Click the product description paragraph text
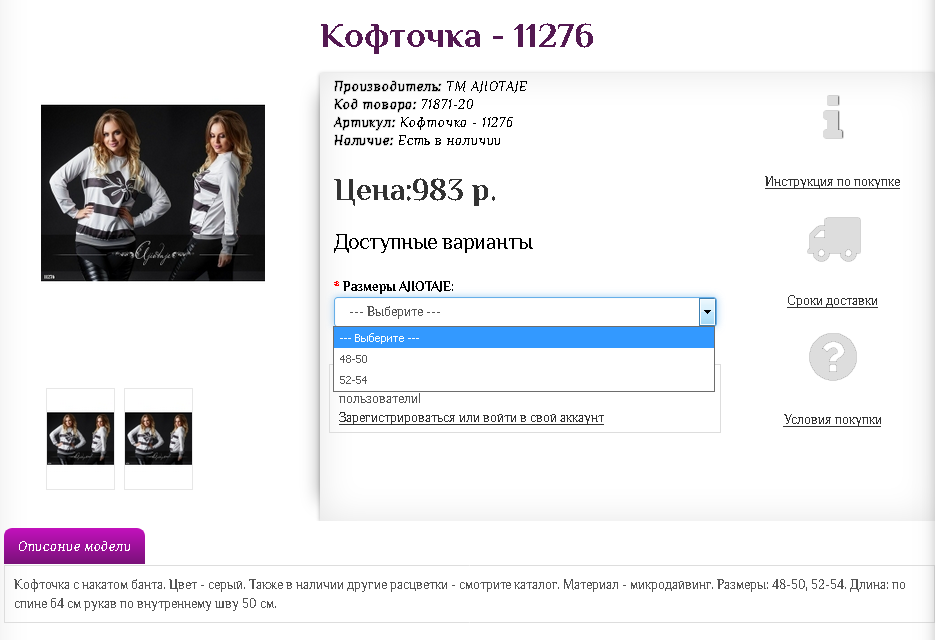 tap(459, 594)
